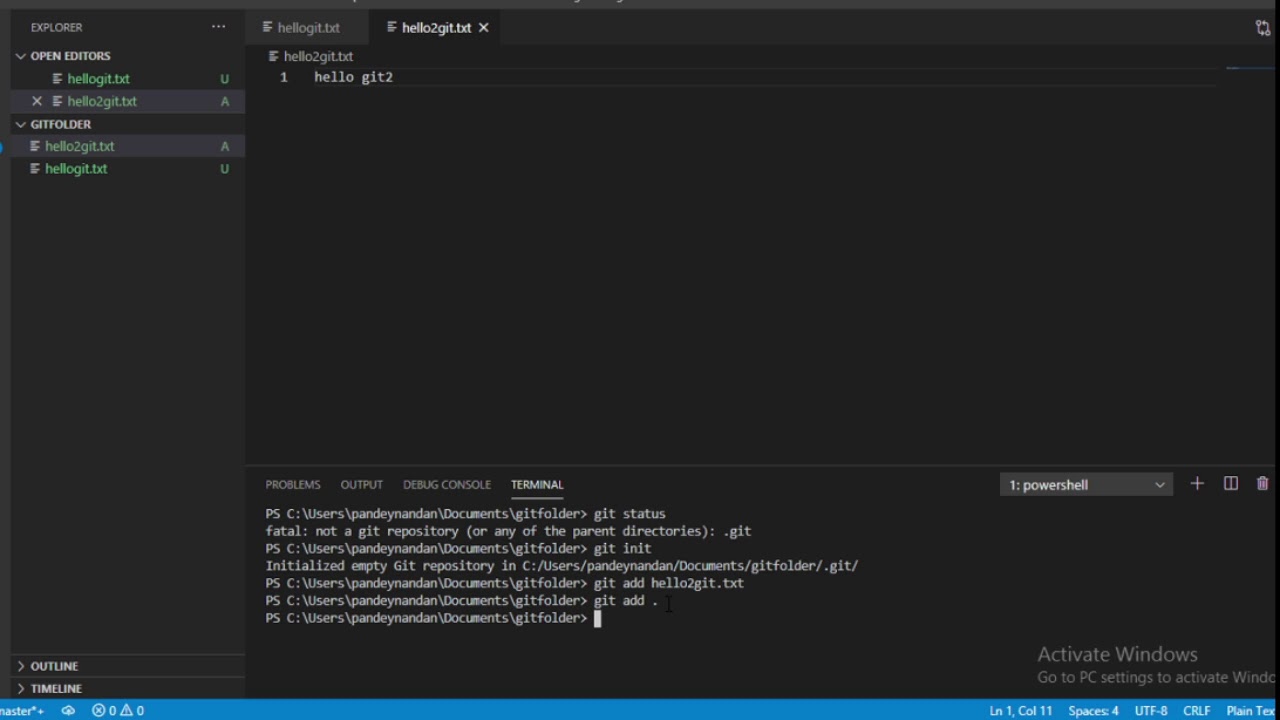Click the 'A' badge on hello2git.txt in Open Editors
The height and width of the screenshot is (720, 1280).
pos(224,101)
